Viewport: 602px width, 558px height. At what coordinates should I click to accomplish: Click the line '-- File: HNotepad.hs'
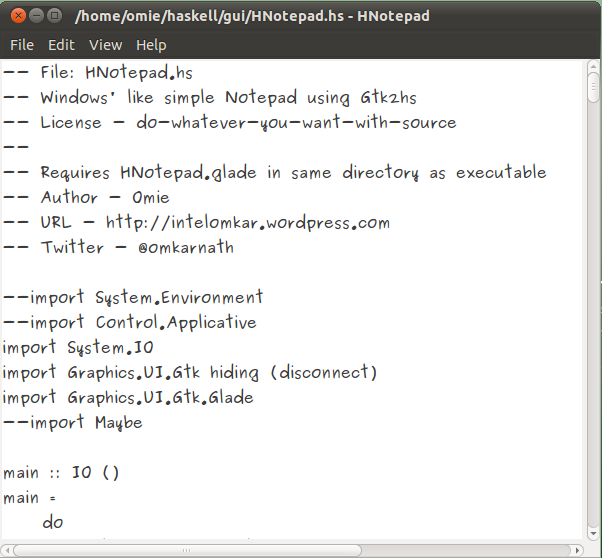(98, 73)
